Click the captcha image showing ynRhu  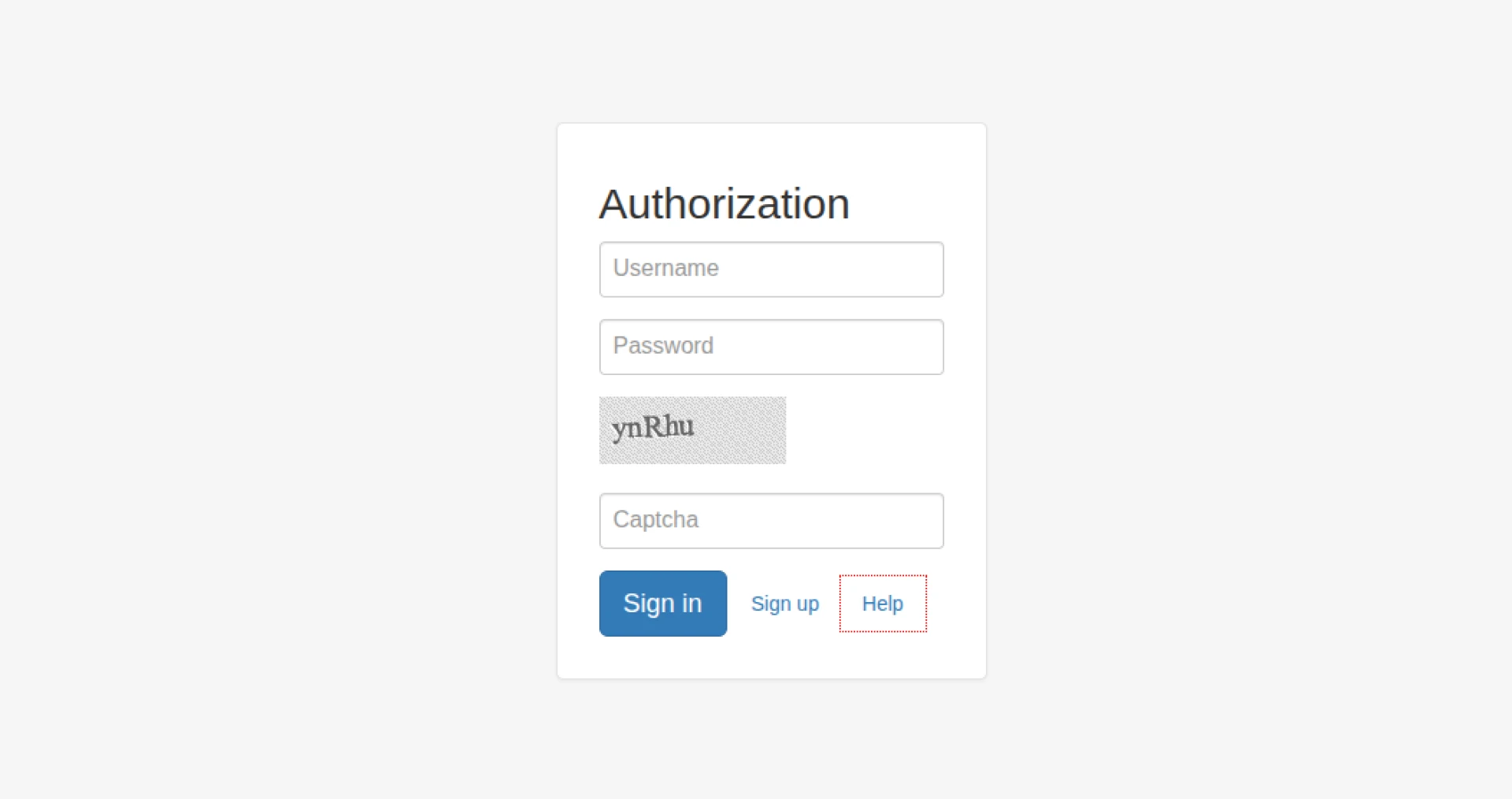[692, 430]
